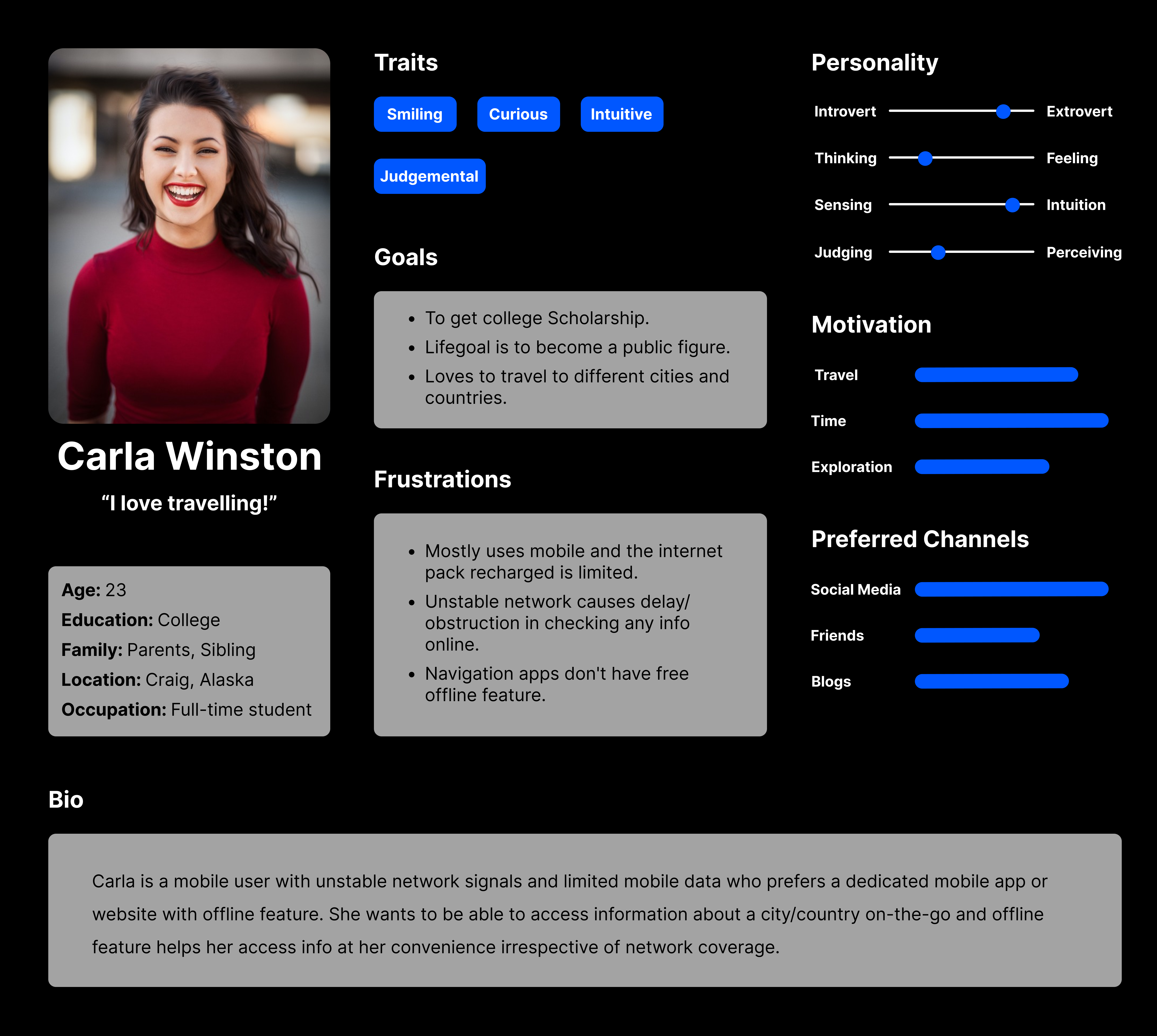Click the Sensing-Intuition slider handle
The height and width of the screenshot is (1036, 1157).
(1012, 205)
